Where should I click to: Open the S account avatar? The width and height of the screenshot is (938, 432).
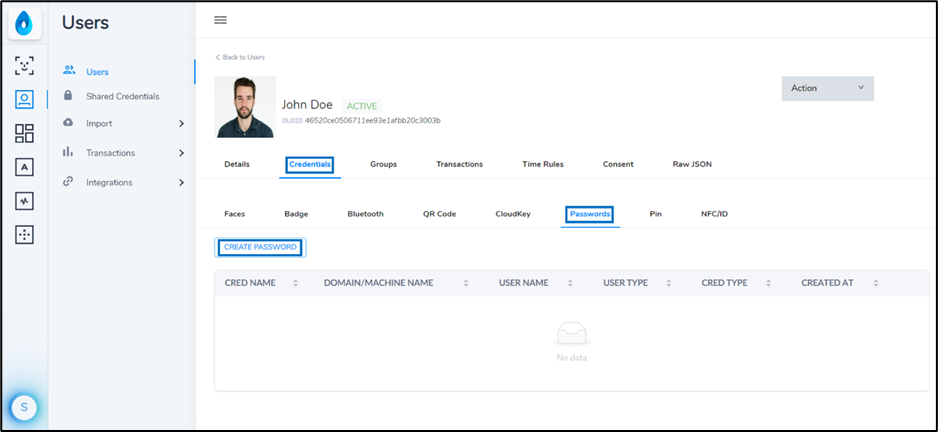pos(24,407)
